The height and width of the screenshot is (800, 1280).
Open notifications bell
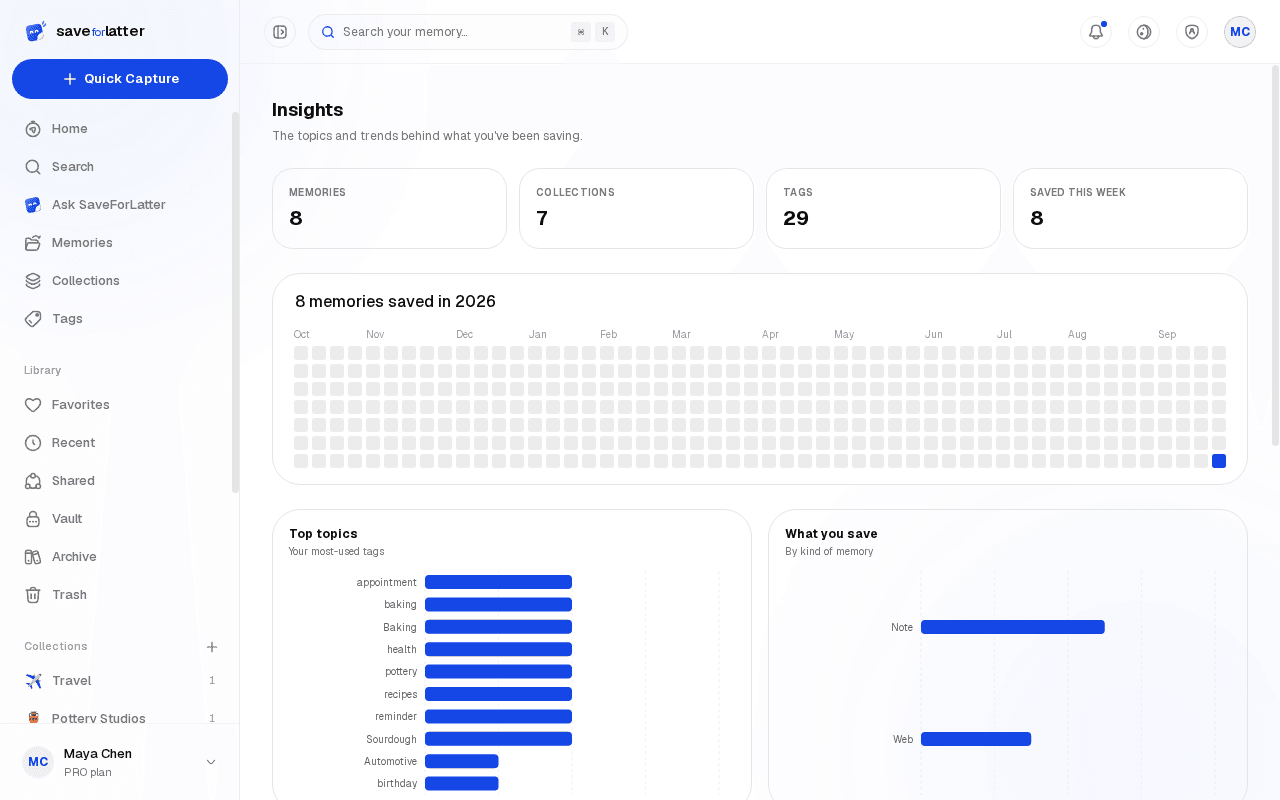coord(1096,32)
